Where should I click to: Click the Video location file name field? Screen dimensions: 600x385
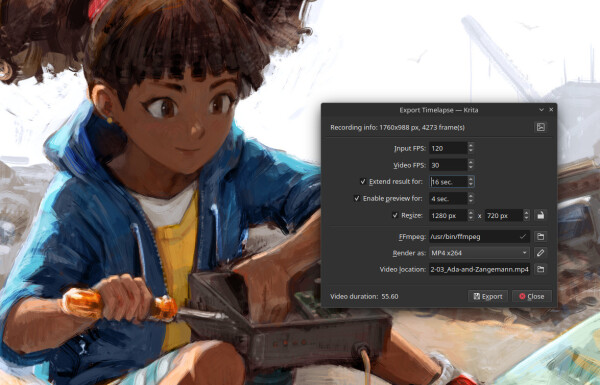click(x=479, y=269)
